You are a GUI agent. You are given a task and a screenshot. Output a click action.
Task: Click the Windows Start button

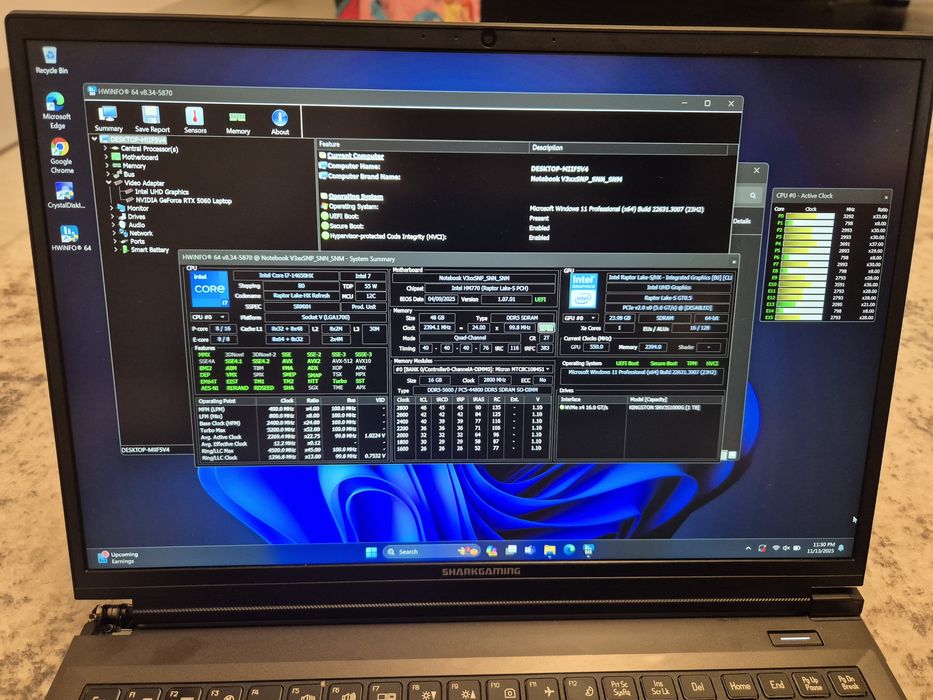point(371,552)
